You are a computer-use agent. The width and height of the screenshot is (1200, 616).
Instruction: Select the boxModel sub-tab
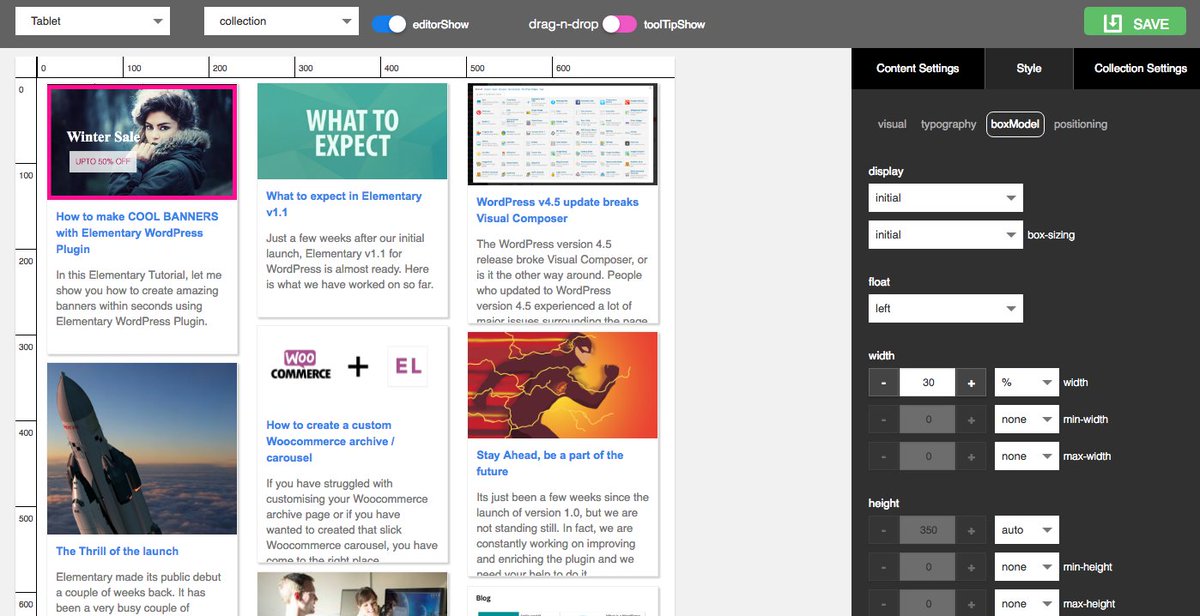[x=1015, y=124]
